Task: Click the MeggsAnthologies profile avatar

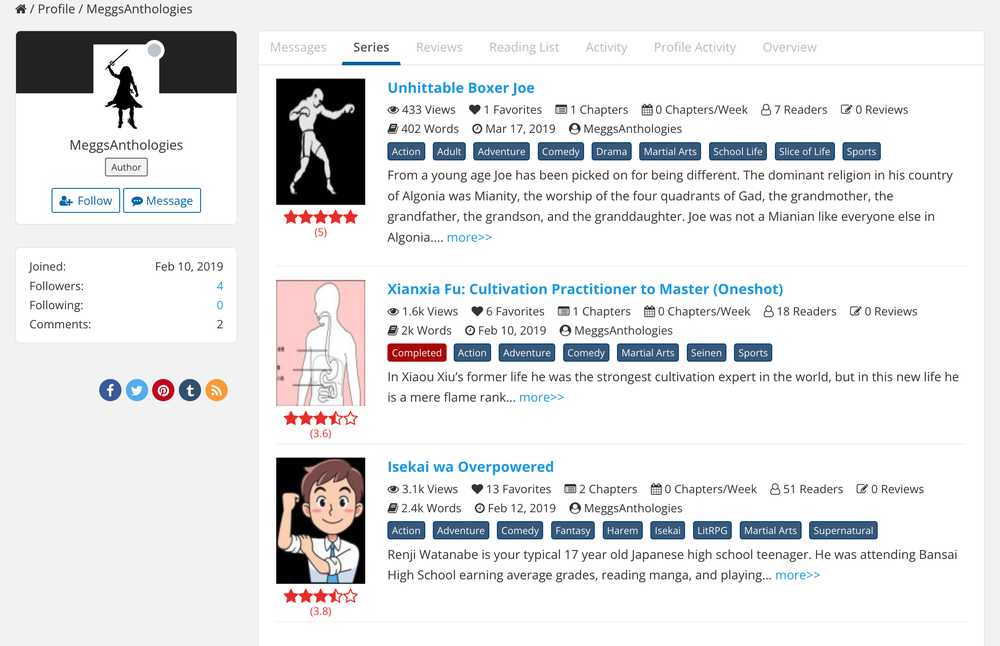Action: tap(126, 87)
